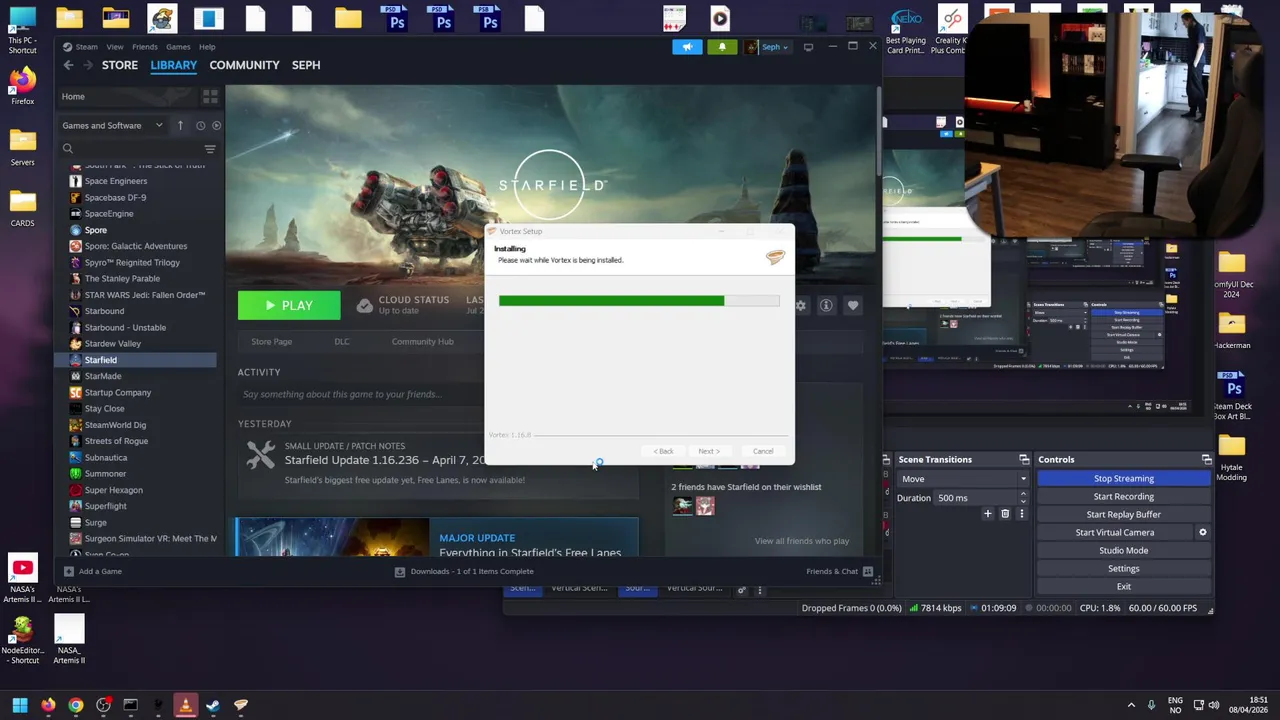The image size is (1280, 720).
Task: Click Add a Game
Action: (92, 571)
